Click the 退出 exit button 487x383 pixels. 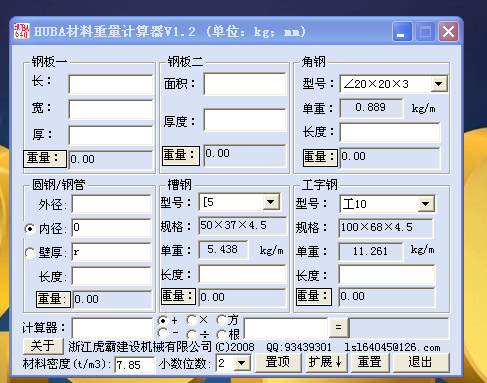421,362
